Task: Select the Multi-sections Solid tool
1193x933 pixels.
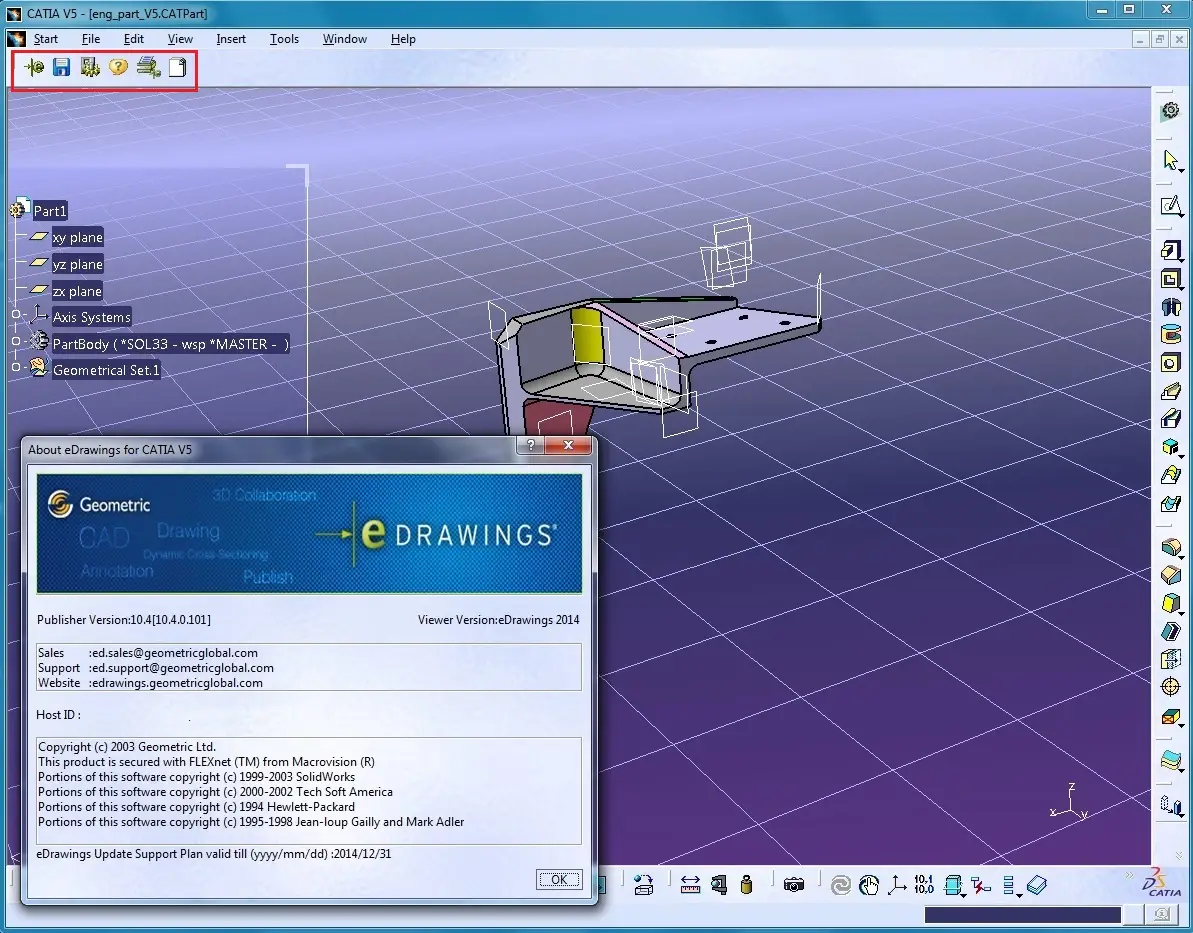Action: pos(1170,475)
